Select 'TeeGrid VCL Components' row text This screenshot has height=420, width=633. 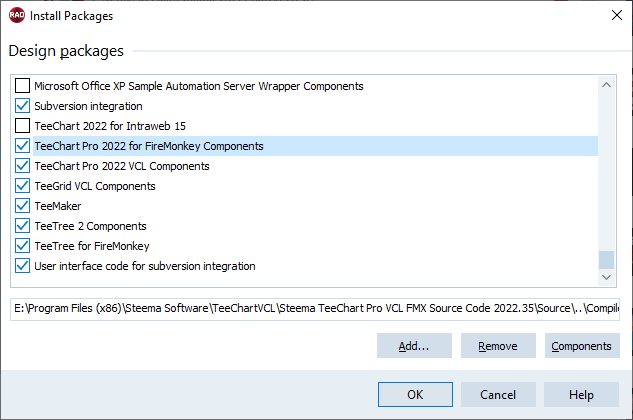95,186
